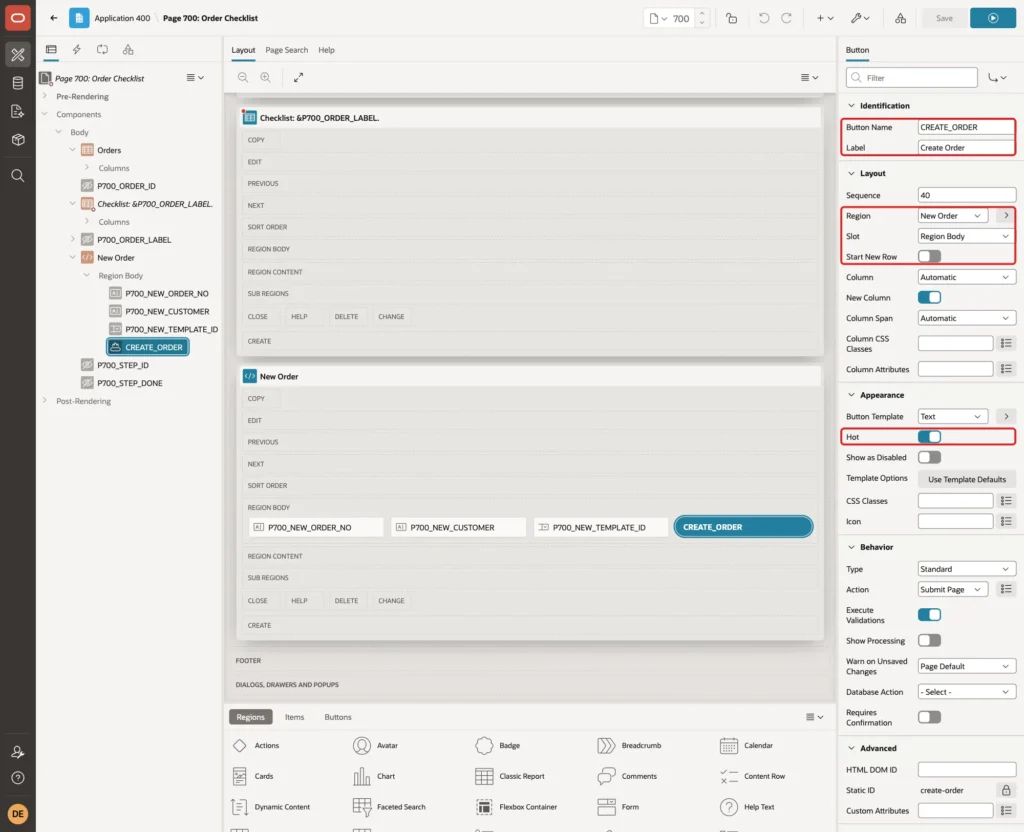This screenshot has width=1024, height=832.
Task: Click Use Template Defaults button
Action: [x=967, y=479]
